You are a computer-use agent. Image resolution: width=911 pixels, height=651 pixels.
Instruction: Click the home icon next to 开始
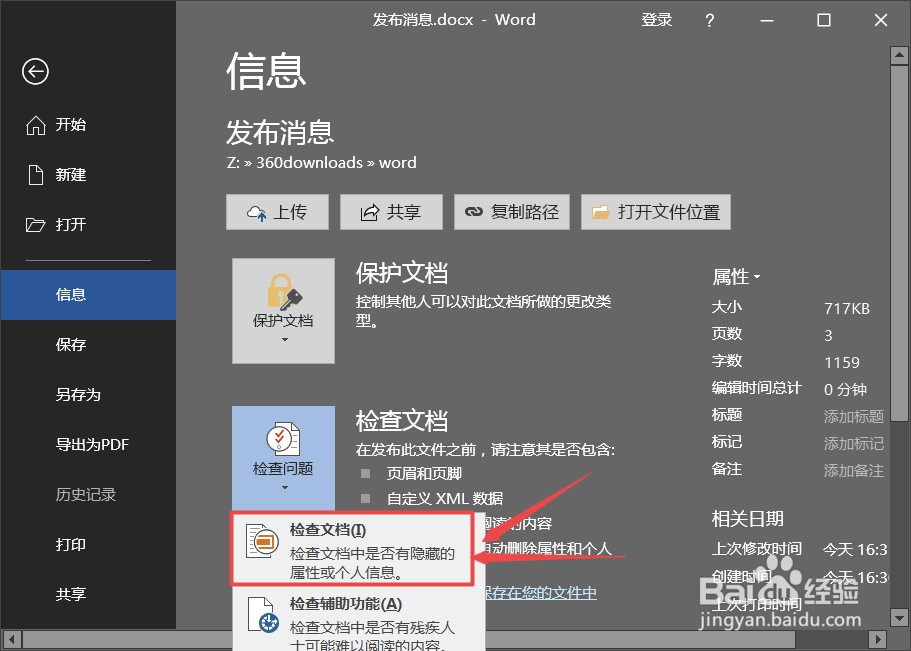[36, 125]
